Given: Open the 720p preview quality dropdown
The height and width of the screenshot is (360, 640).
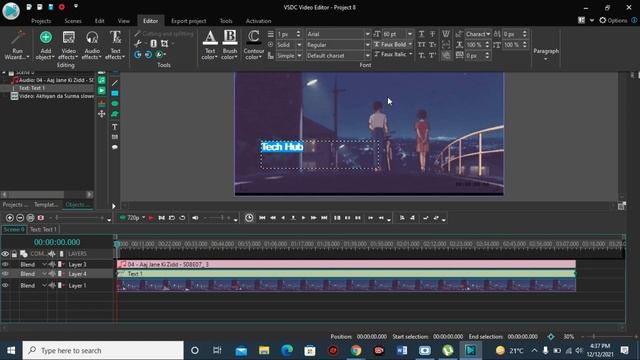Looking at the screenshot, I should pos(143,218).
